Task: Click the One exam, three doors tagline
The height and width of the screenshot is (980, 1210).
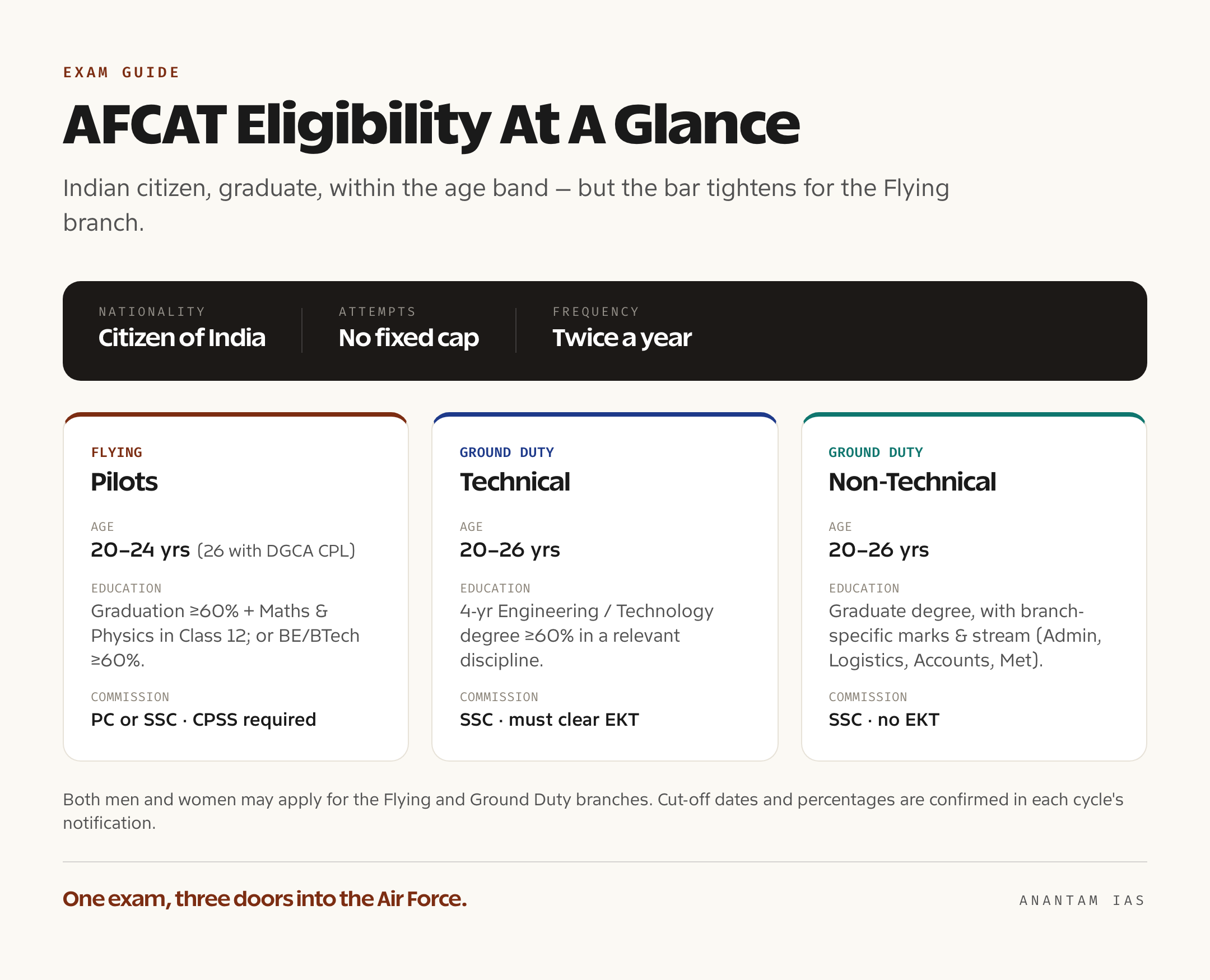Action: tap(265, 899)
